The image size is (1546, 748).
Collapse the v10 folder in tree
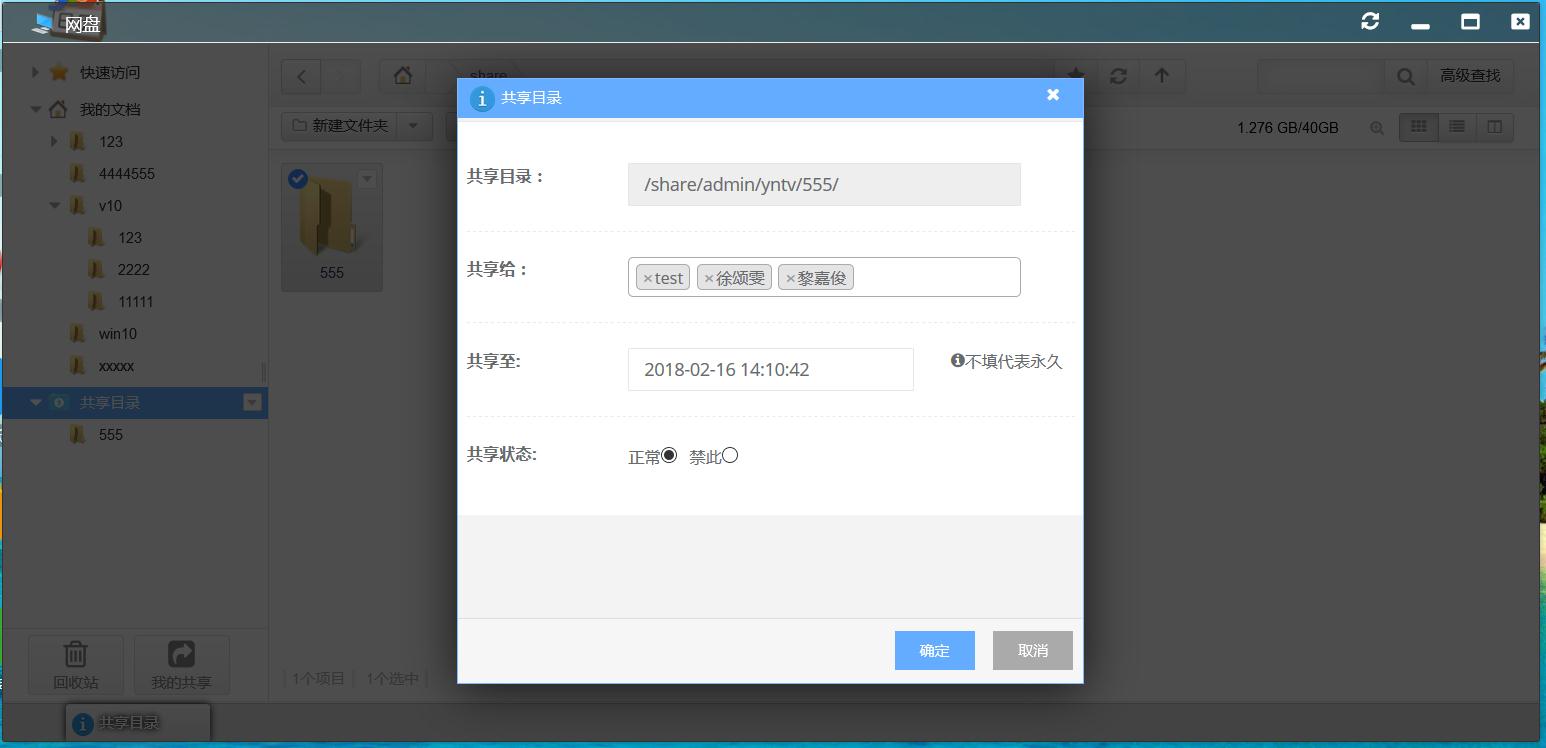click(x=55, y=206)
